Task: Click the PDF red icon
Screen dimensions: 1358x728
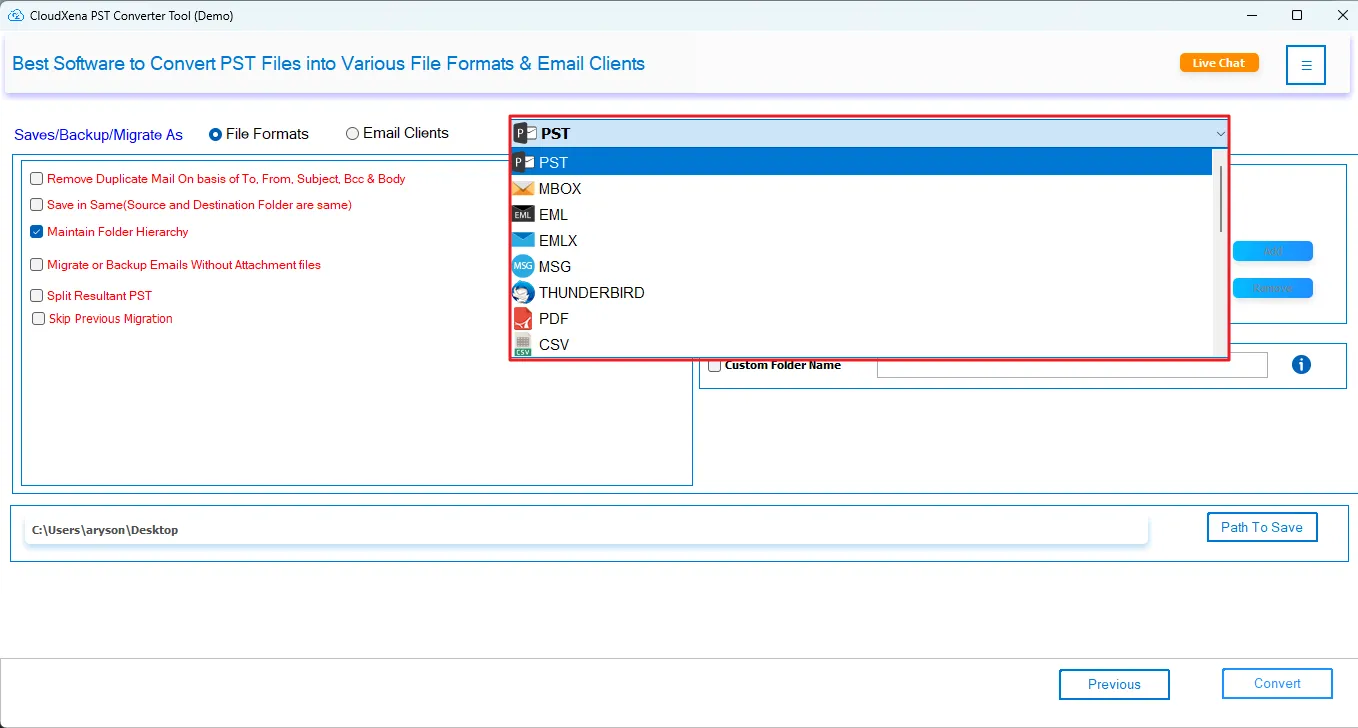Action: 523,319
